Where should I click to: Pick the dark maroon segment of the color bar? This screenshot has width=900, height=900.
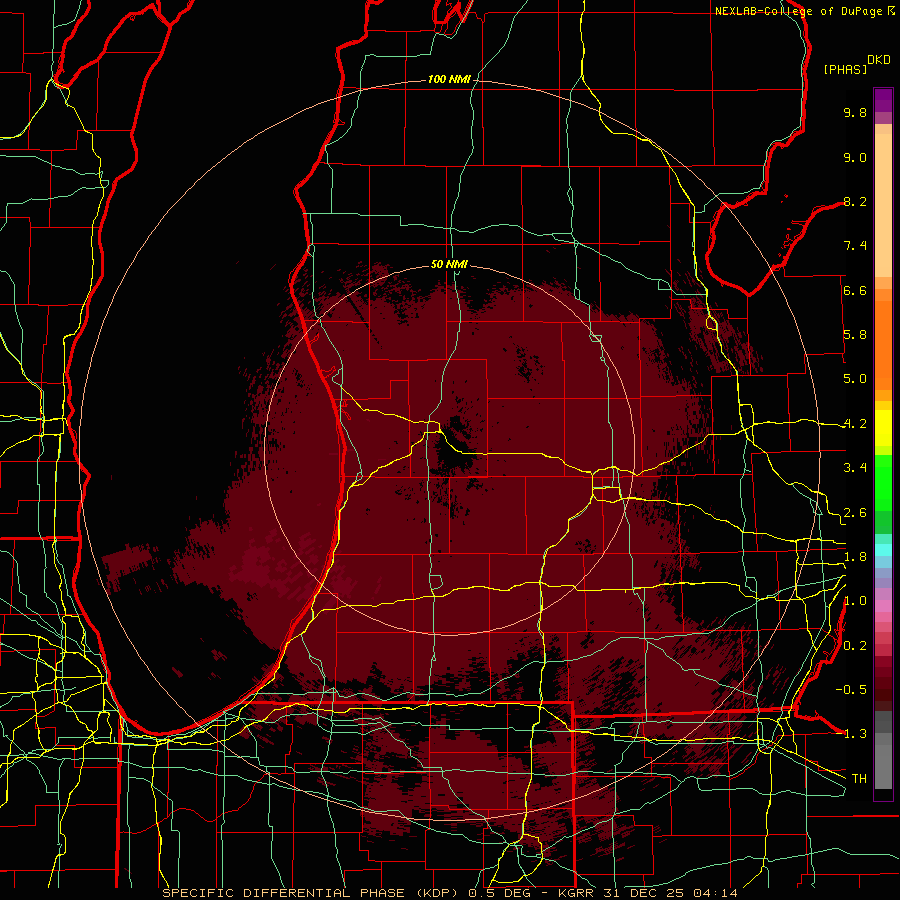pyautogui.click(x=883, y=695)
